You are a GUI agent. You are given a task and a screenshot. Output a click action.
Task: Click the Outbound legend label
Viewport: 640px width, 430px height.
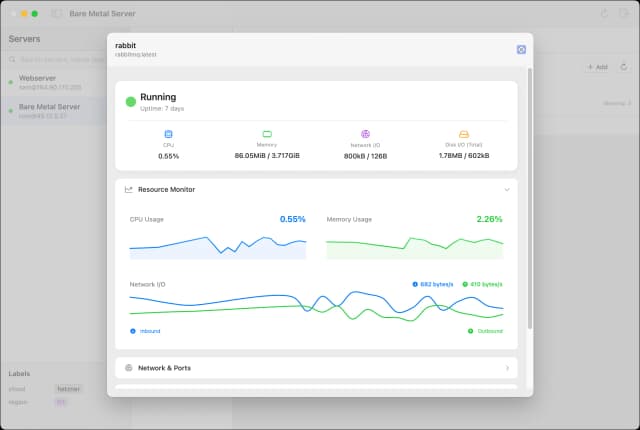tap(490, 331)
